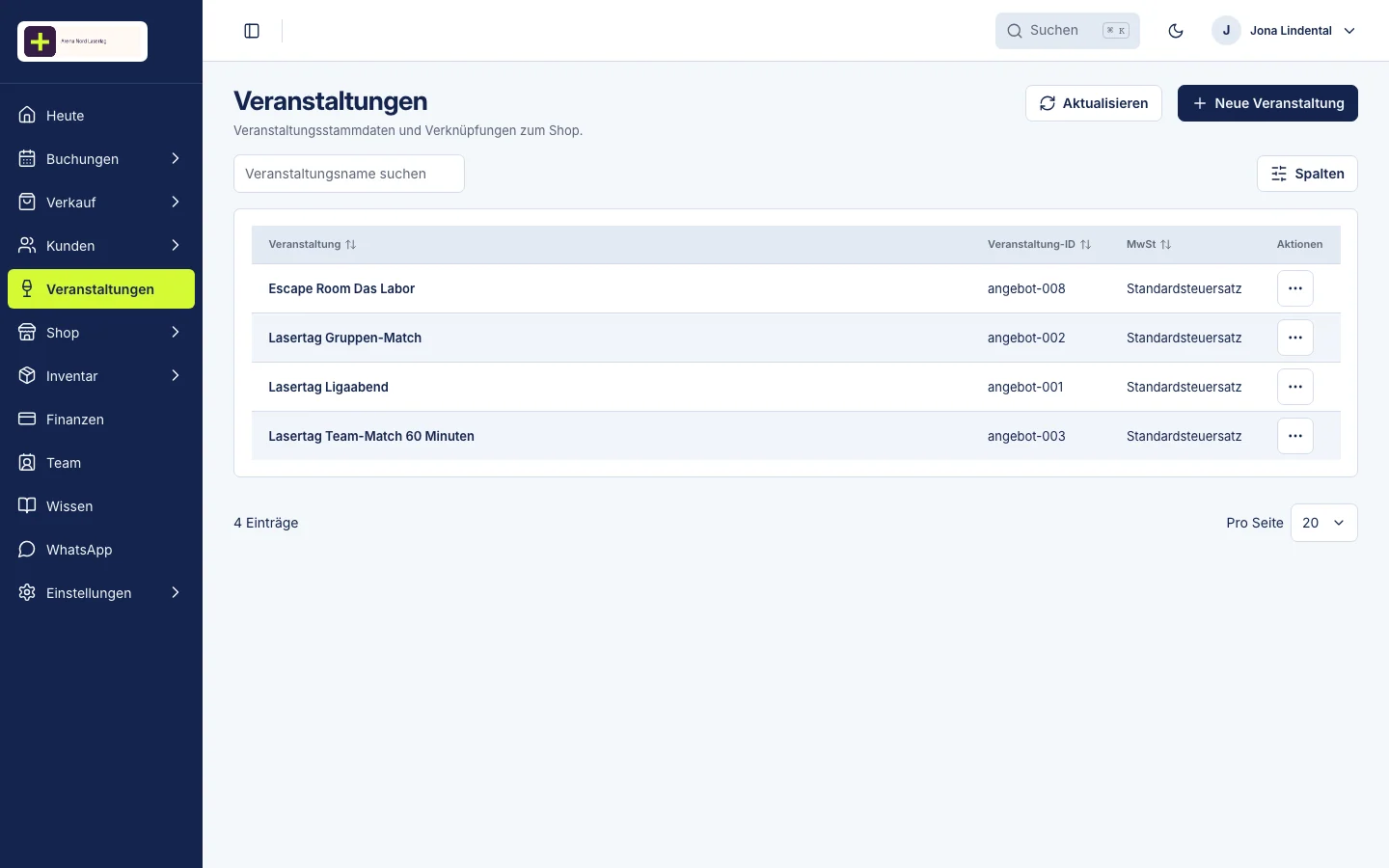This screenshot has height=868, width=1389.
Task: Click the Buchungen calendar icon
Action: coord(27,159)
